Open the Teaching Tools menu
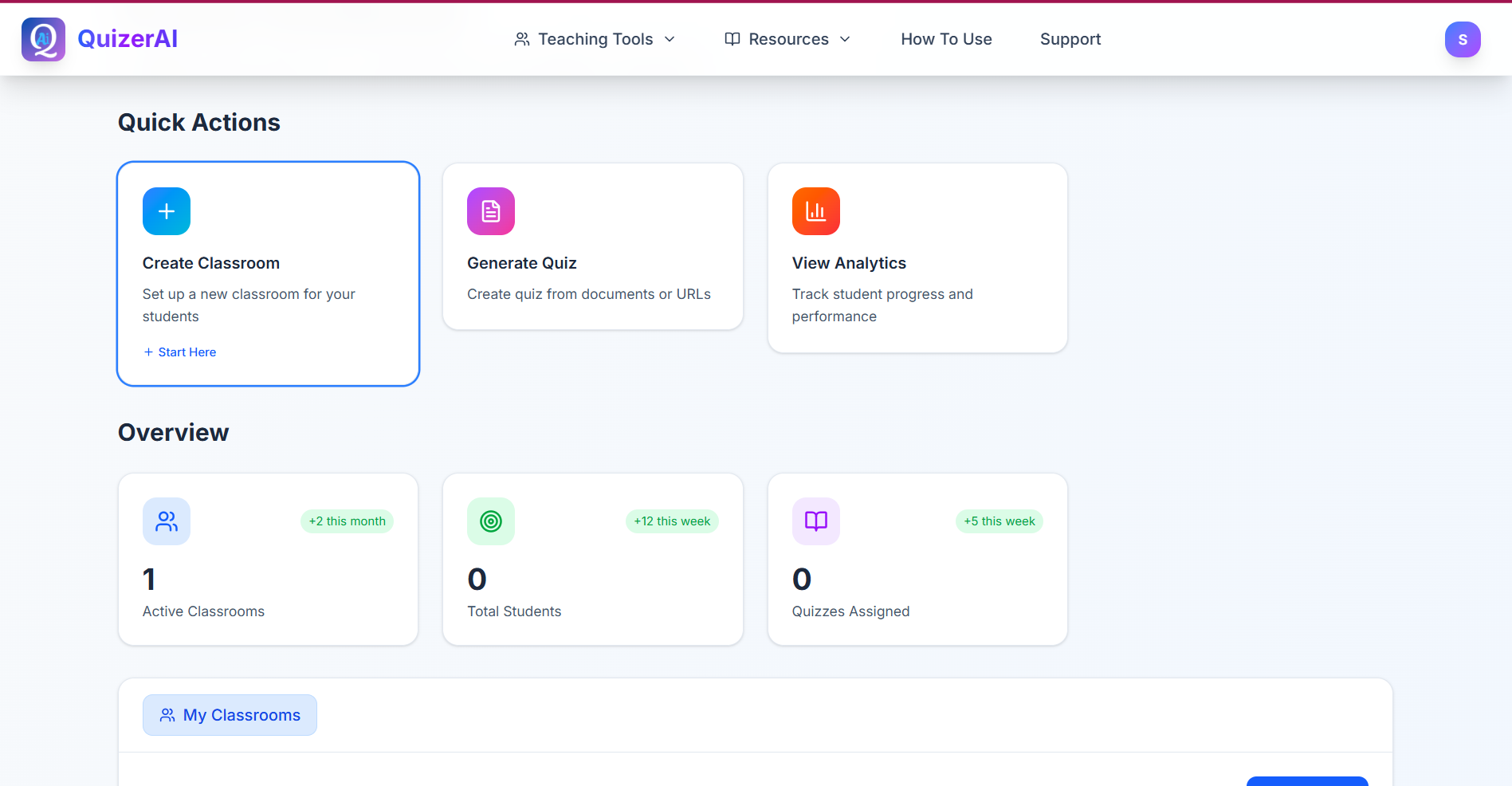This screenshot has height=786, width=1512. [x=595, y=39]
